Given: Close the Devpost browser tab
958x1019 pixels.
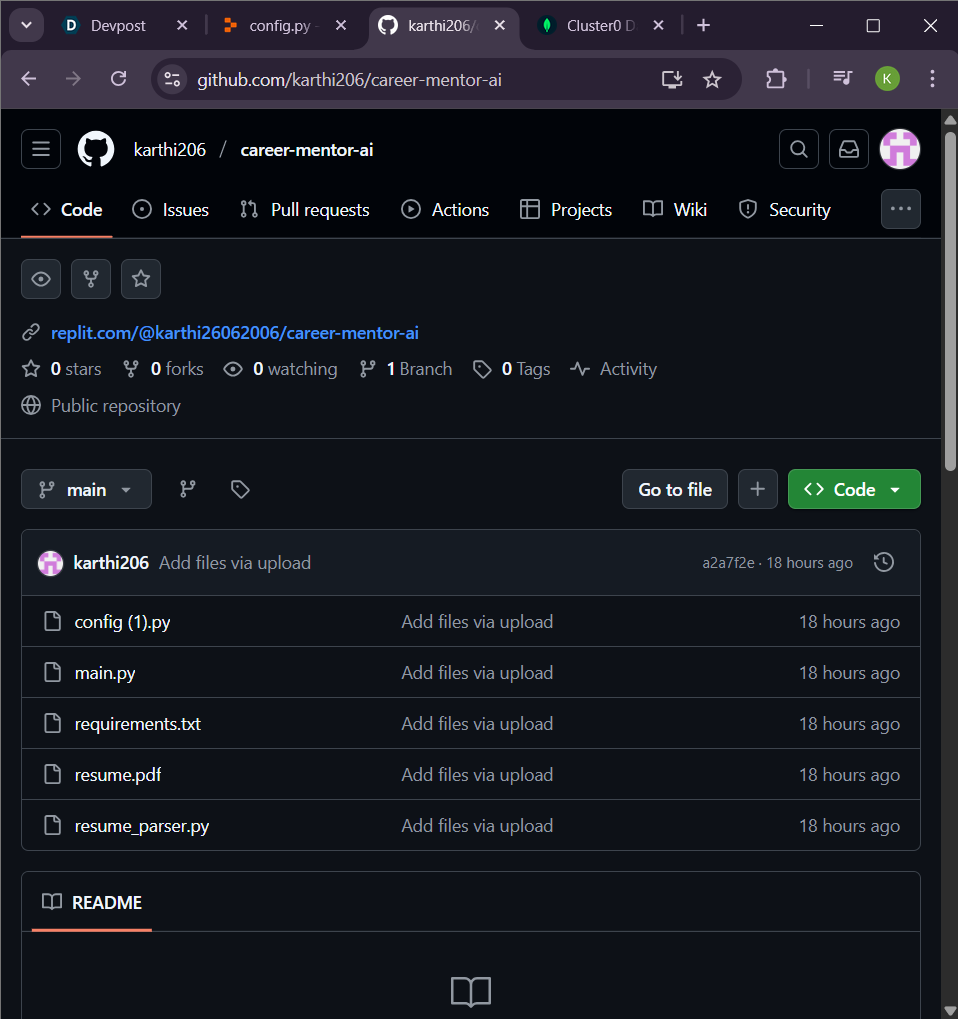Looking at the screenshot, I should pos(182,25).
